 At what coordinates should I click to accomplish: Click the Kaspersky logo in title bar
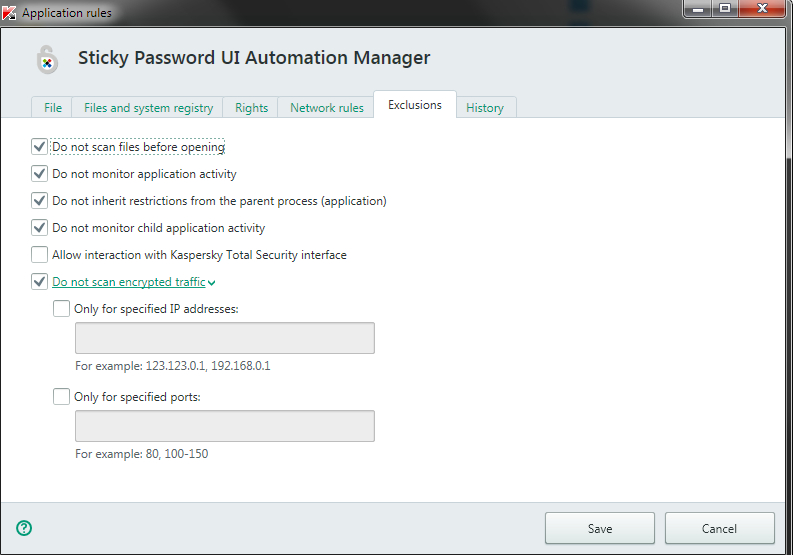click(9, 13)
